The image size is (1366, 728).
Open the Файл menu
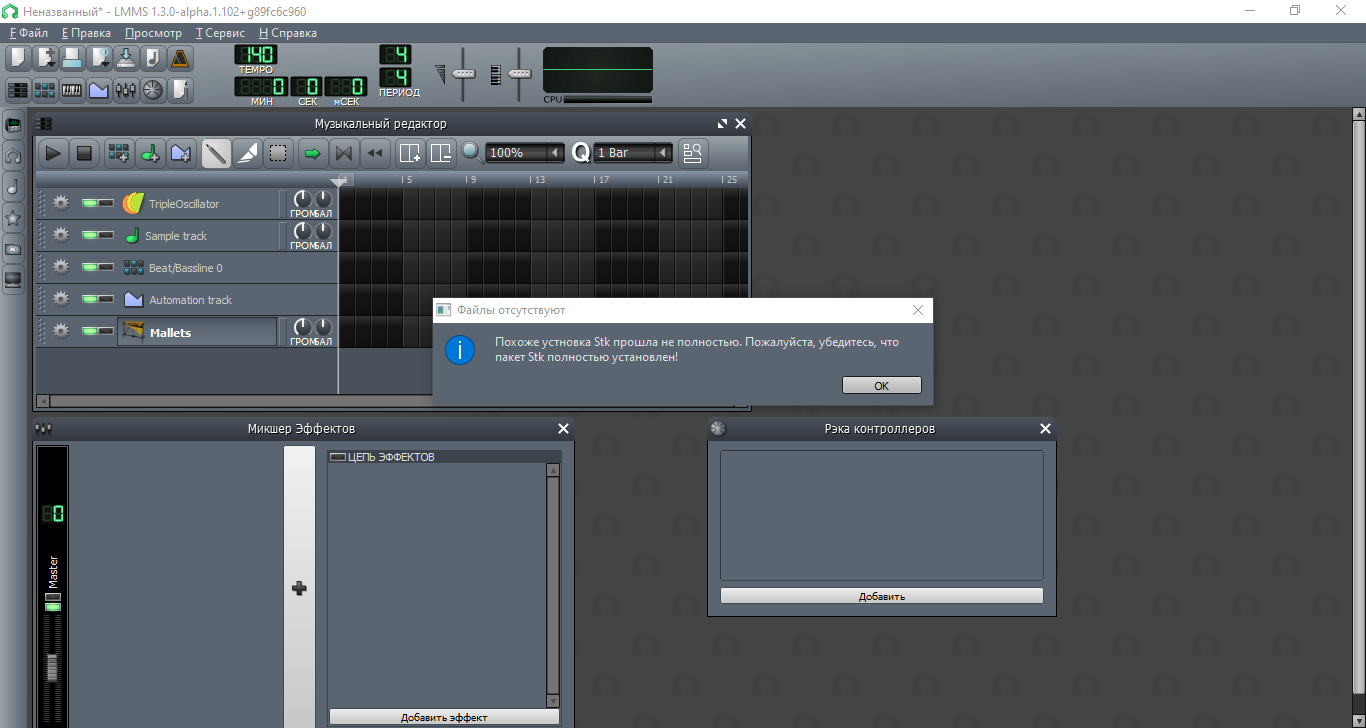pos(29,33)
